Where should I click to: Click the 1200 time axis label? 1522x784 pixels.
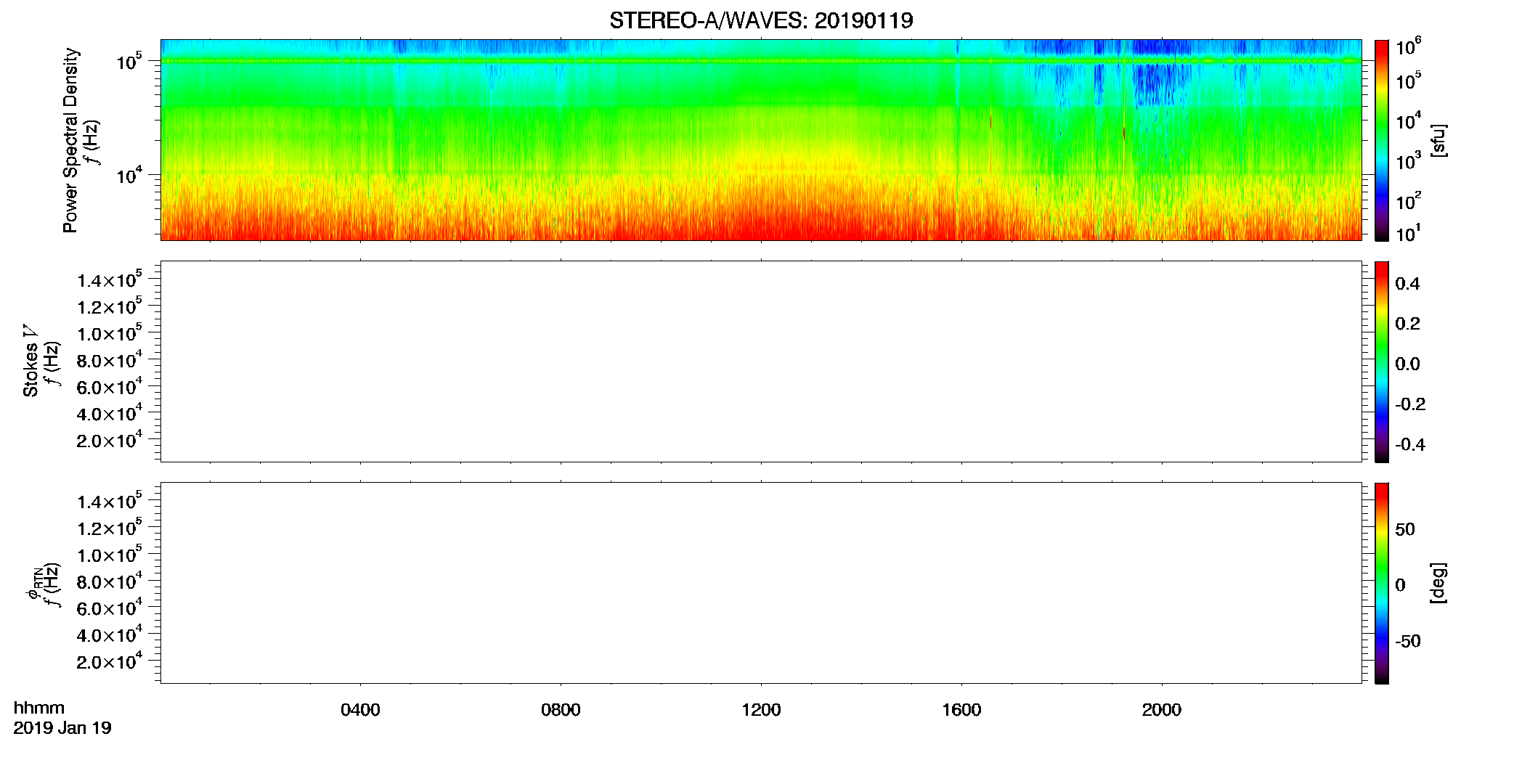[x=761, y=710]
